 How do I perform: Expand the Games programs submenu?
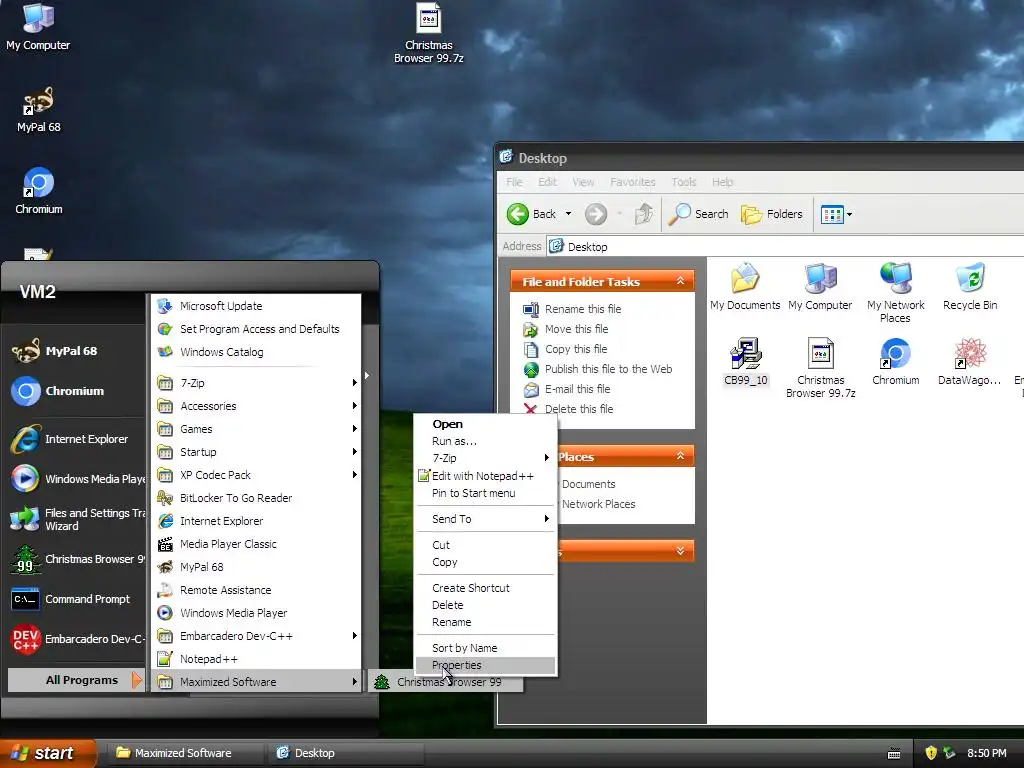click(x=257, y=429)
